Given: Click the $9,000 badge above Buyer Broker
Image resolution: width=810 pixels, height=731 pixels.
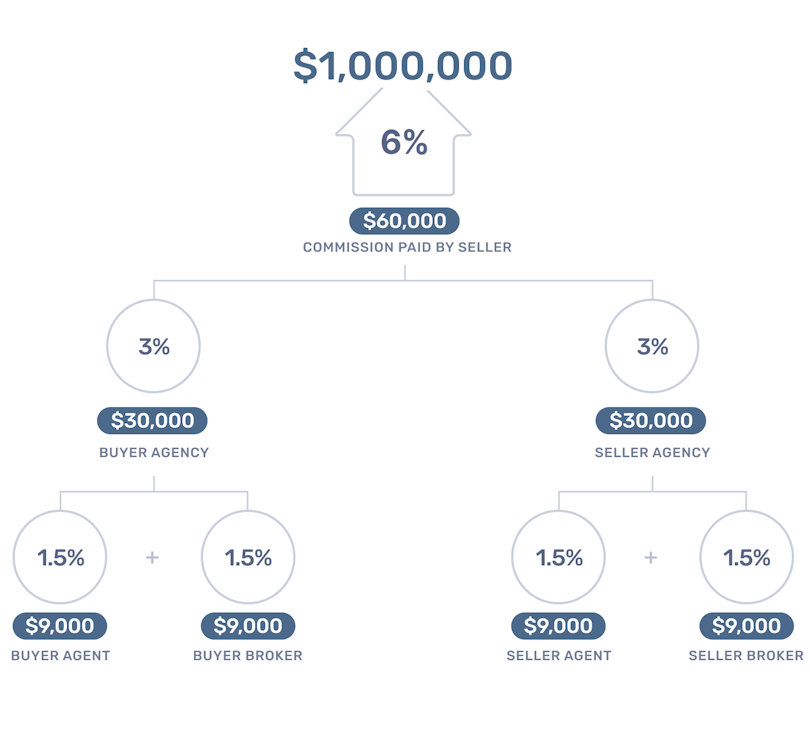Looking at the screenshot, I should coord(248,626).
